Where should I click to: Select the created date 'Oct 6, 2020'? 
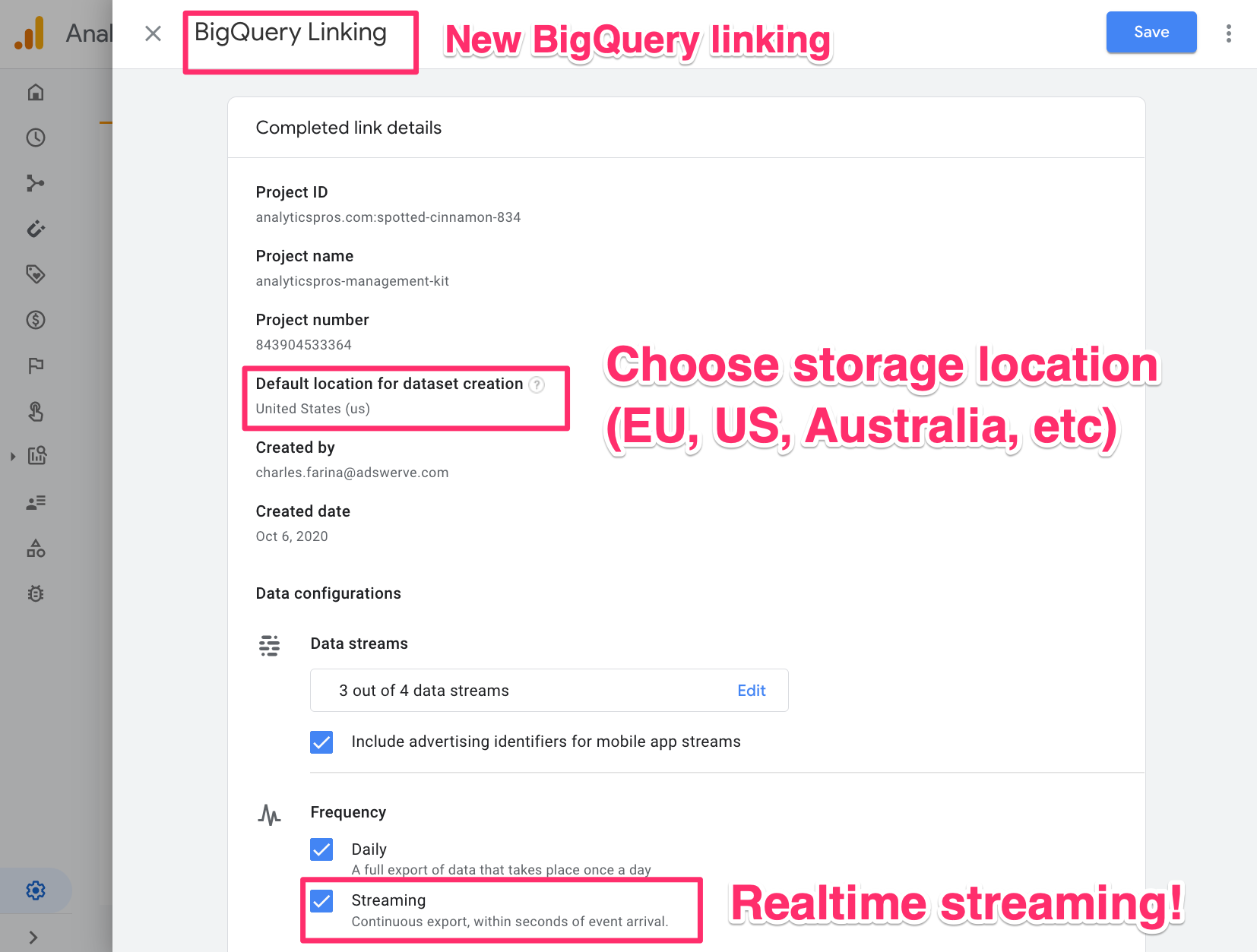point(292,536)
